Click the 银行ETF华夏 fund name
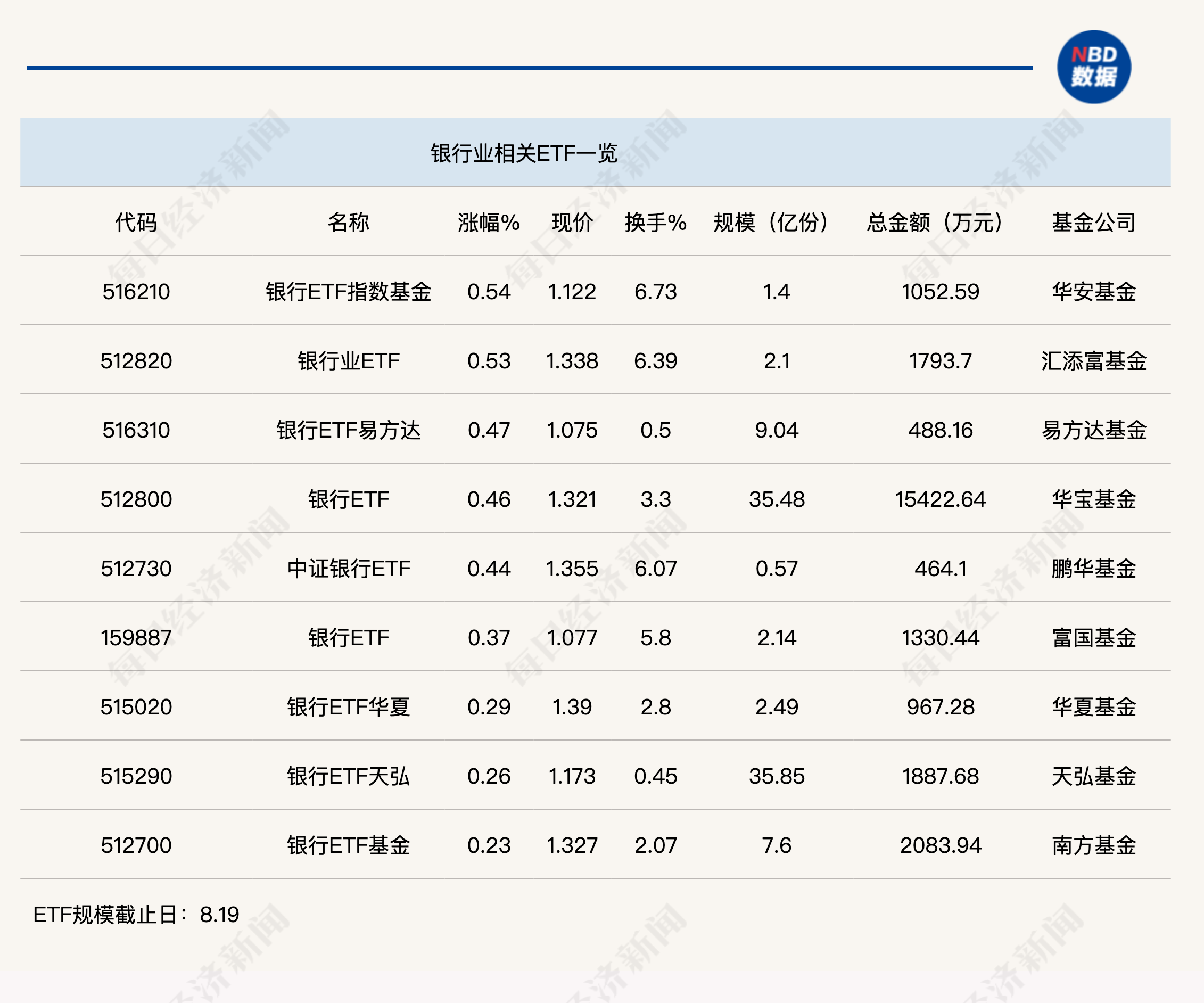The height and width of the screenshot is (1003, 1204). [348, 707]
